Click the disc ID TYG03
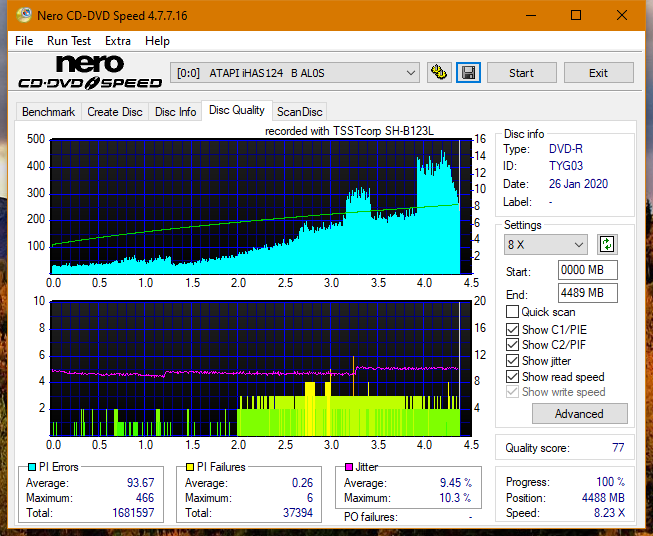Screen dimensions: 653x536 point(566,166)
